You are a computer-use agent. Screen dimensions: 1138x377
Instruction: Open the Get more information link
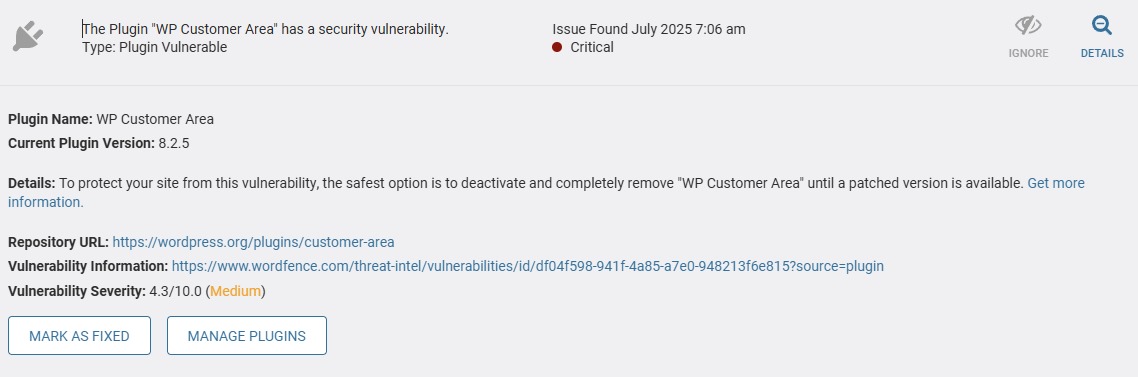pyautogui.click(x=547, y=192)
